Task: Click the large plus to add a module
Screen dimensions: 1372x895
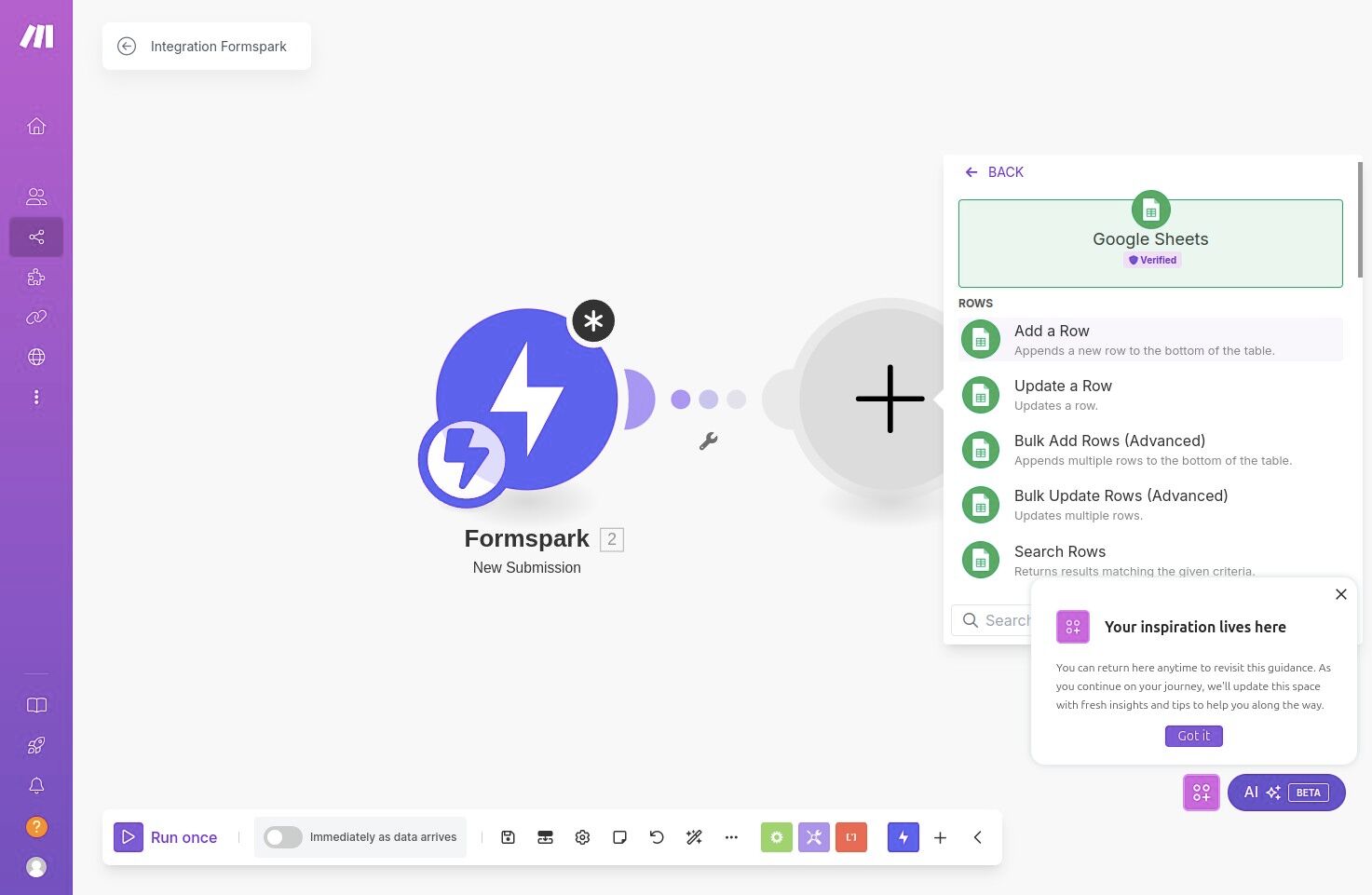Action: 890,399
